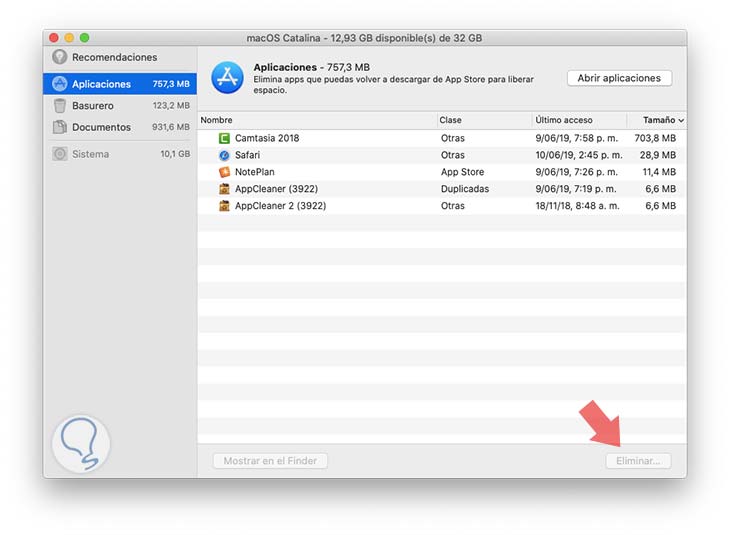The width and height of the screenshot is (730, 535).
Task: Click the 11,4 MB size value
Action: pos(659,172)
